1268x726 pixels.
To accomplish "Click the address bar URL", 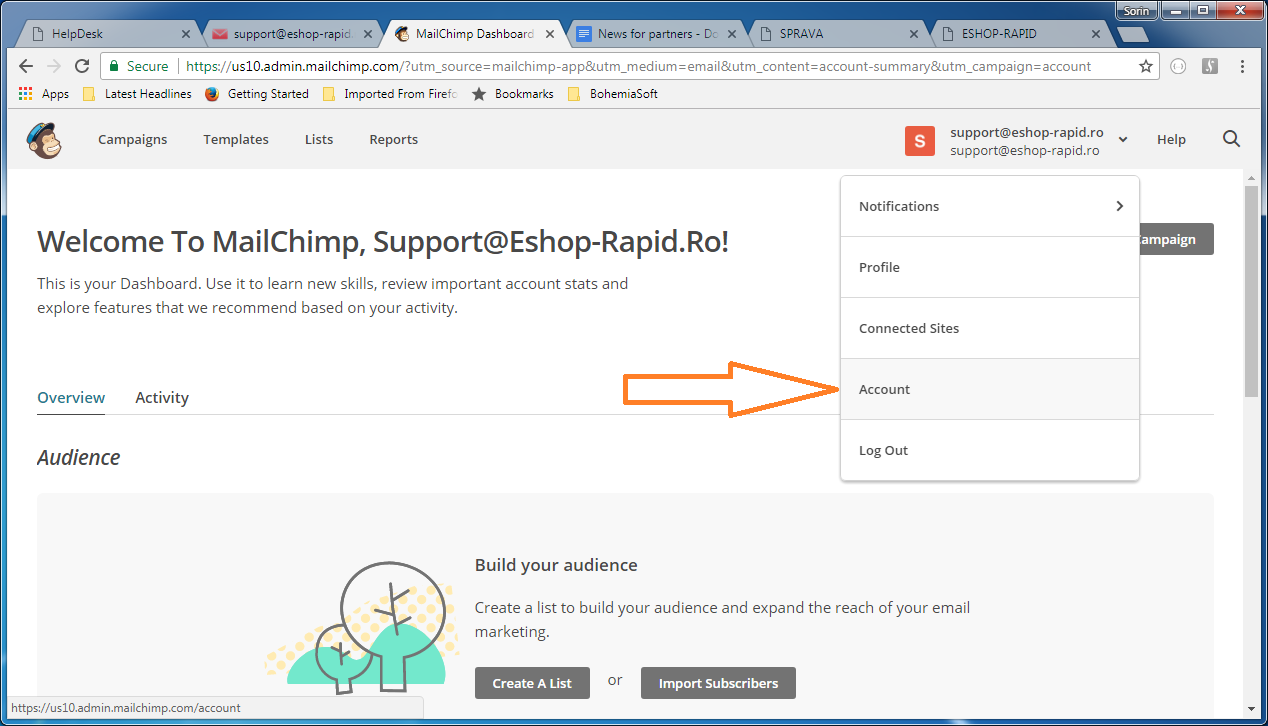I will [638, 66].
